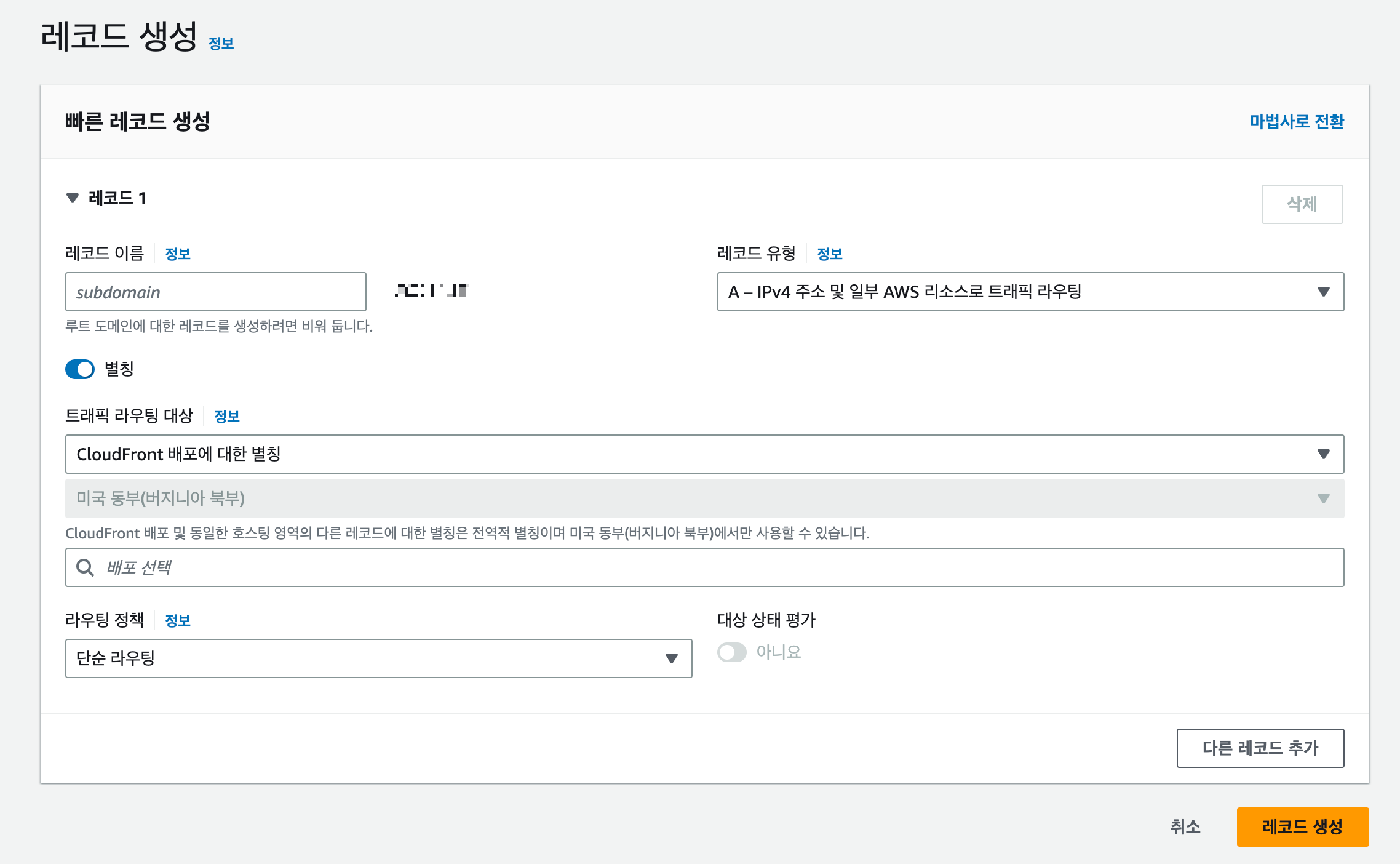The width and height of the screenshot is (1400, 864).
Task: Toggle the 별칭 alias switch off
Action: click(80, 369)
